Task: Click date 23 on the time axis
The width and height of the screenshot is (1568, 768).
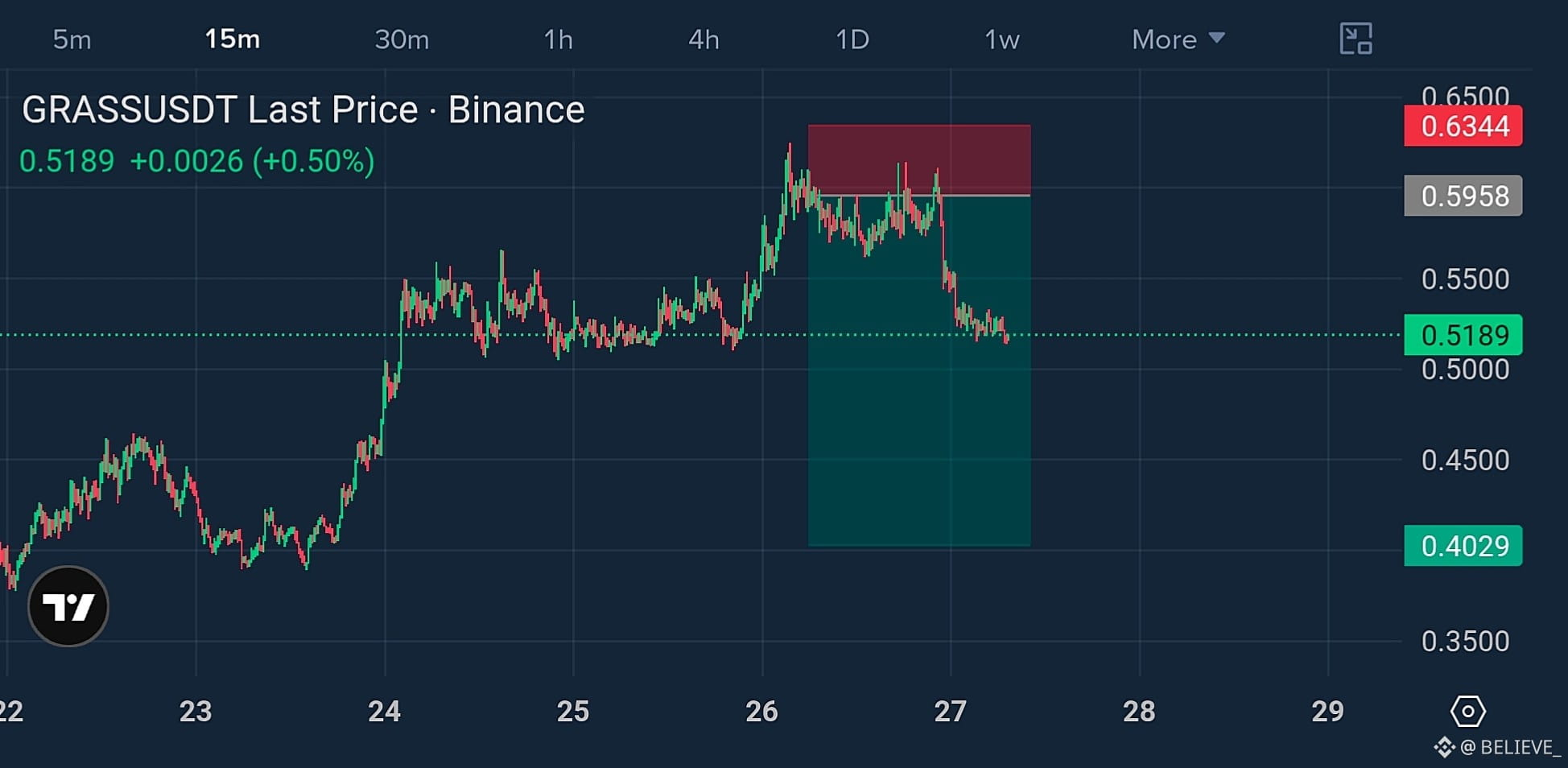Action: (196, 712)
